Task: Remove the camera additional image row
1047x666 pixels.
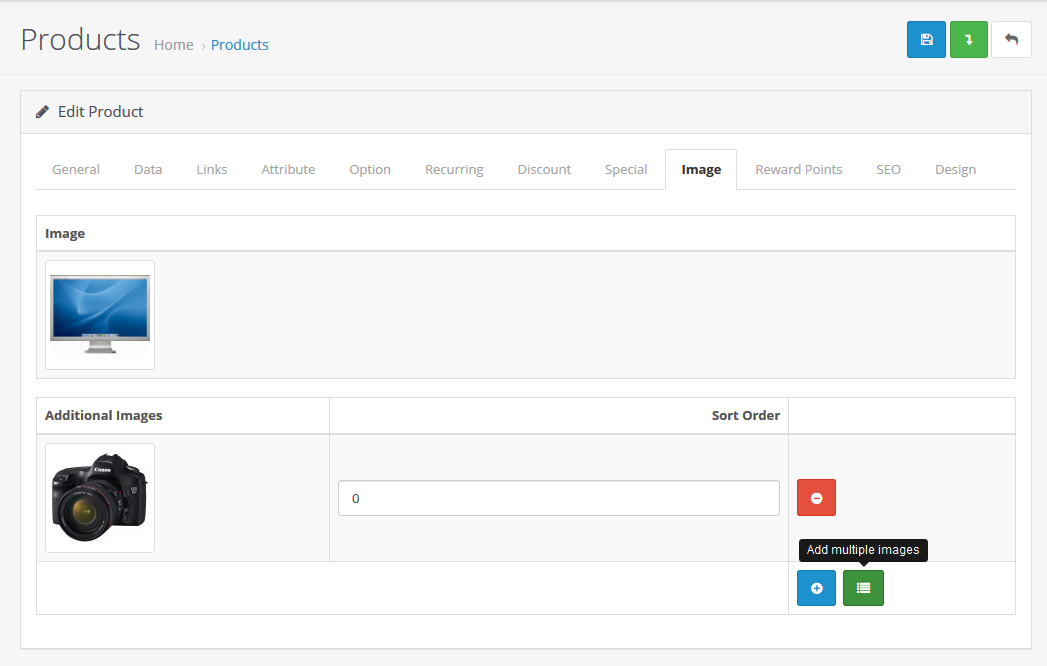Action: pos(816,498)
